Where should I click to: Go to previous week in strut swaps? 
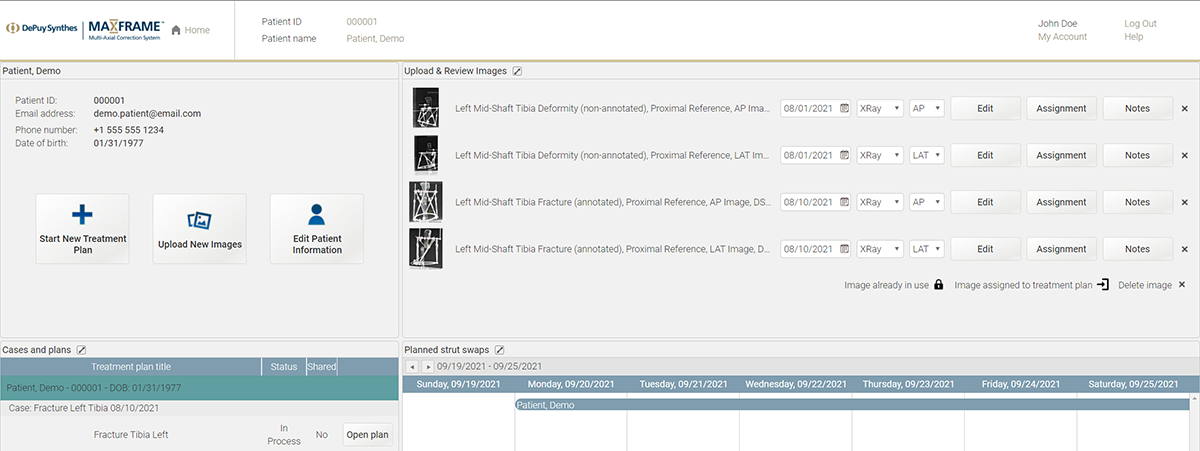pos(412,367)
